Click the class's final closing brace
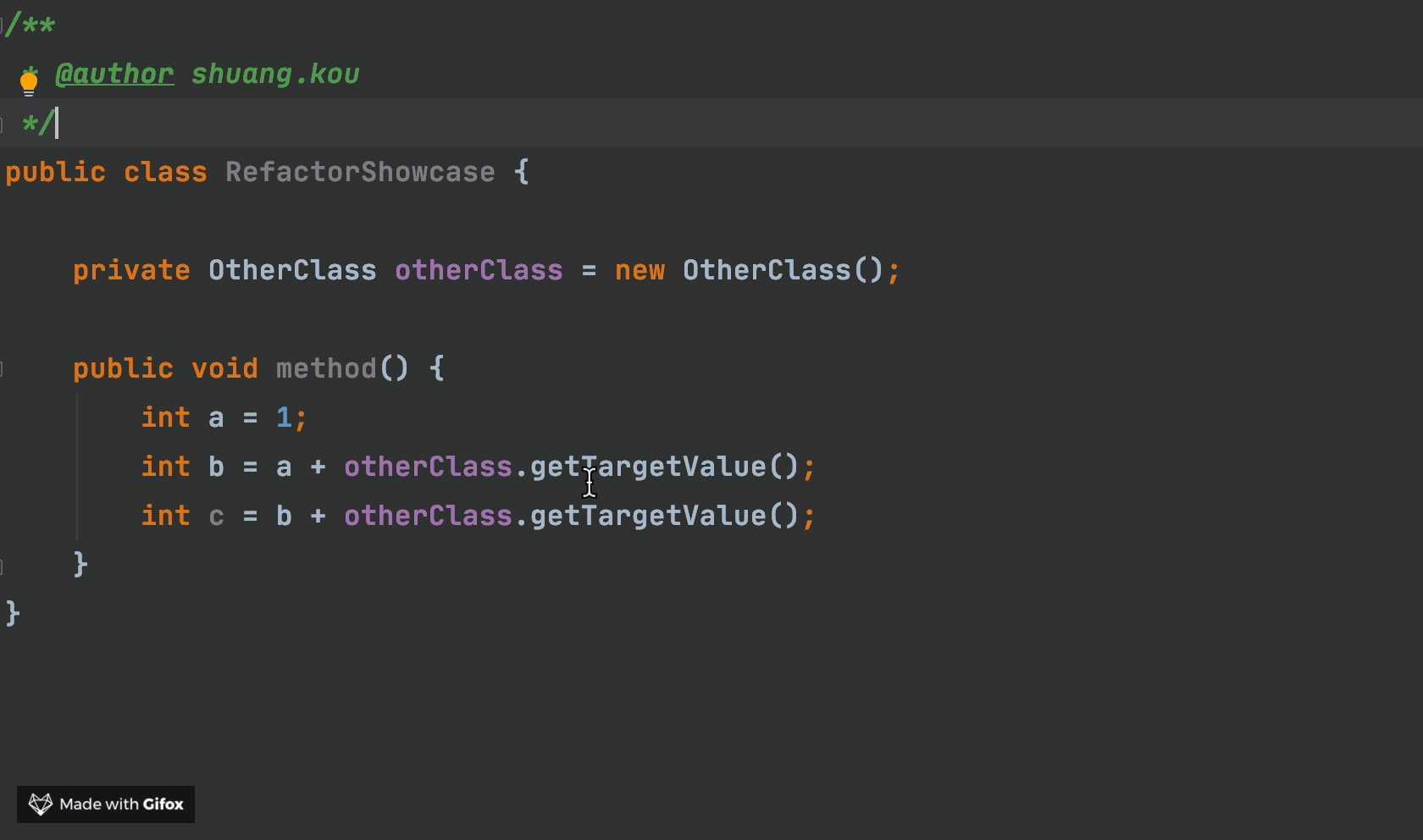Viewport: 1423px width, 840px height. [13, 613]
